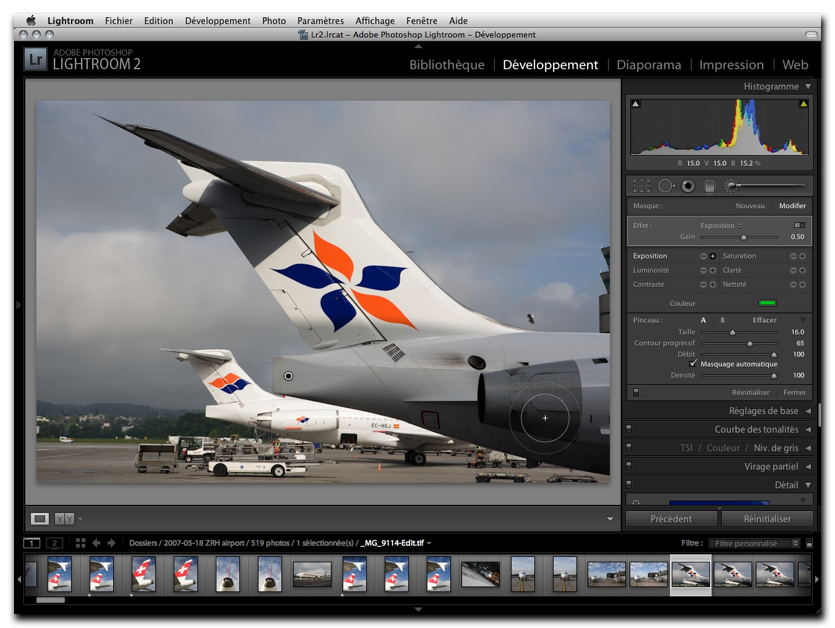Screen dimensions: 835x628
Task: Expand the Virage partiel panel
Action: (x=808, y=467)
